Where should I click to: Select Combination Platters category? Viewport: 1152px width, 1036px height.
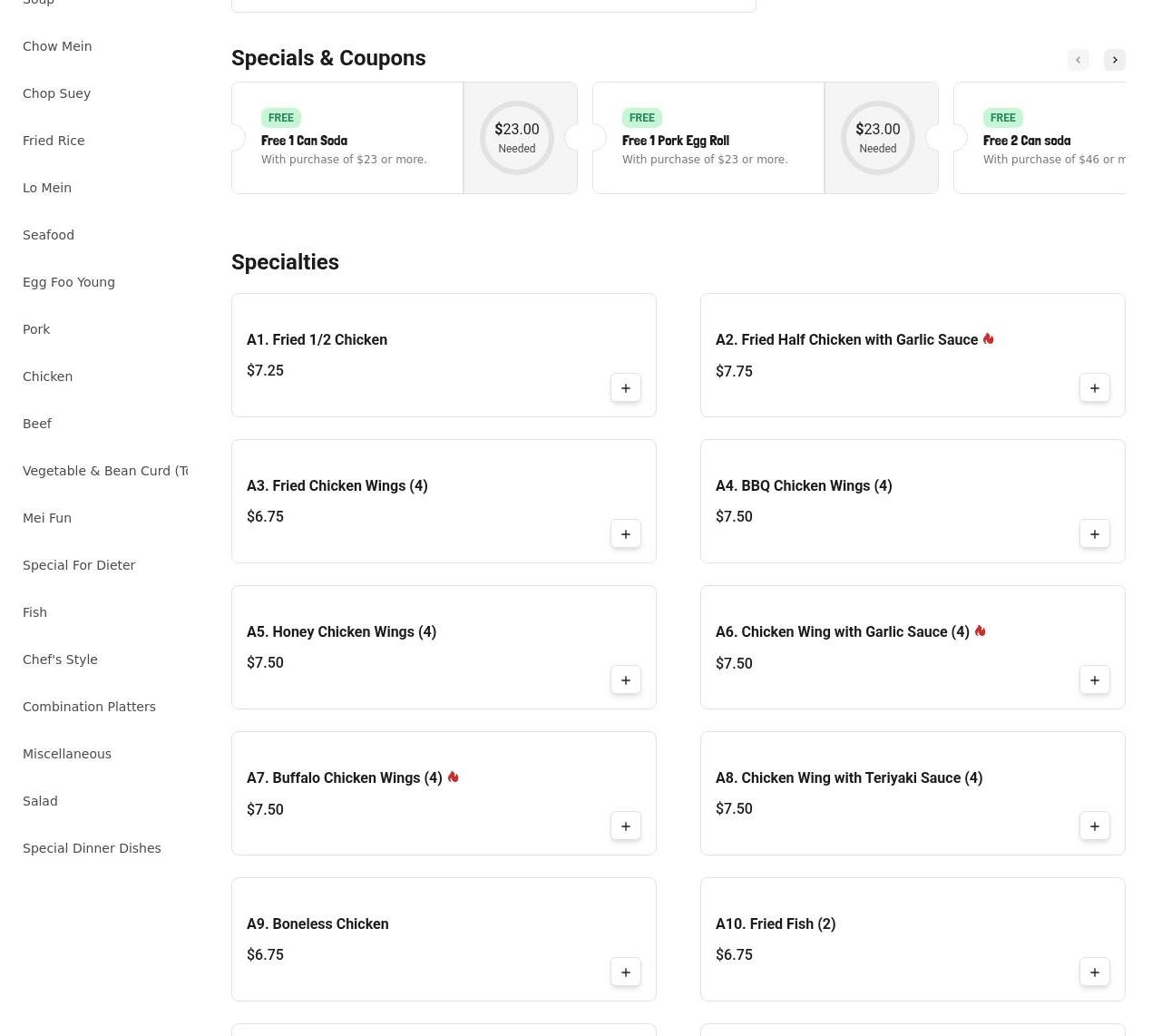click(x=89, y=707)
